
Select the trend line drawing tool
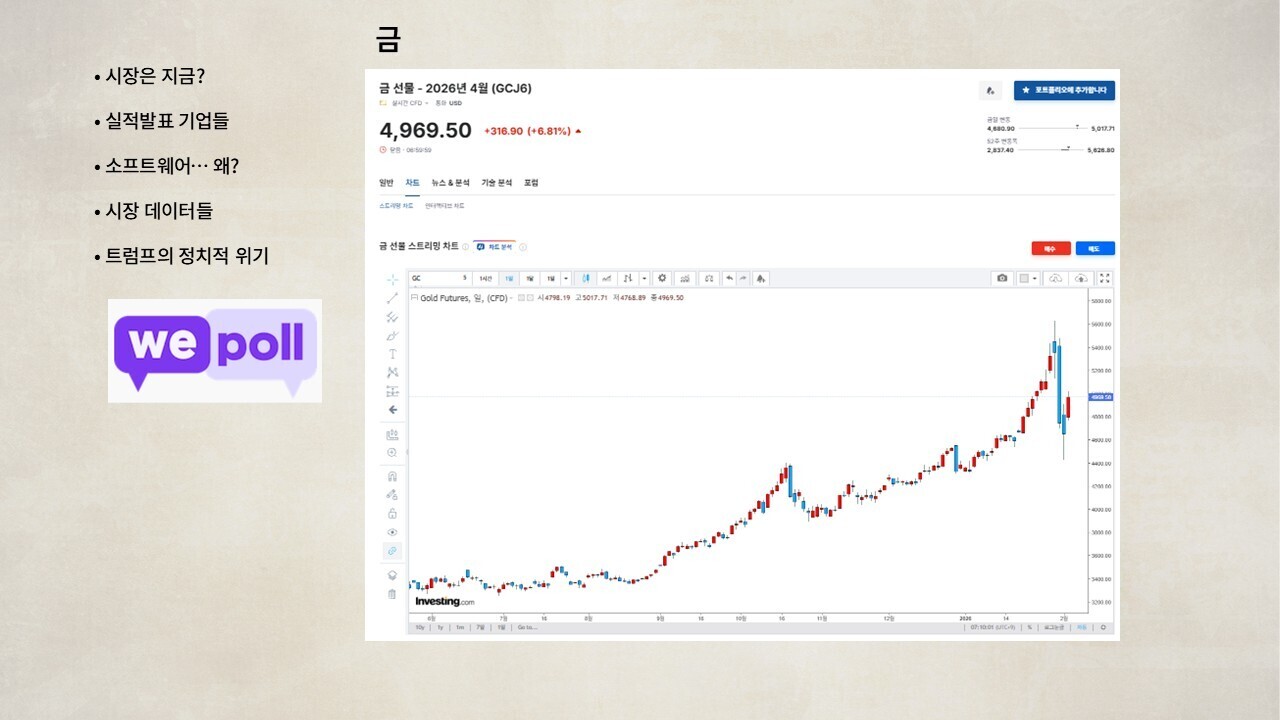click(x=393, y=298)
